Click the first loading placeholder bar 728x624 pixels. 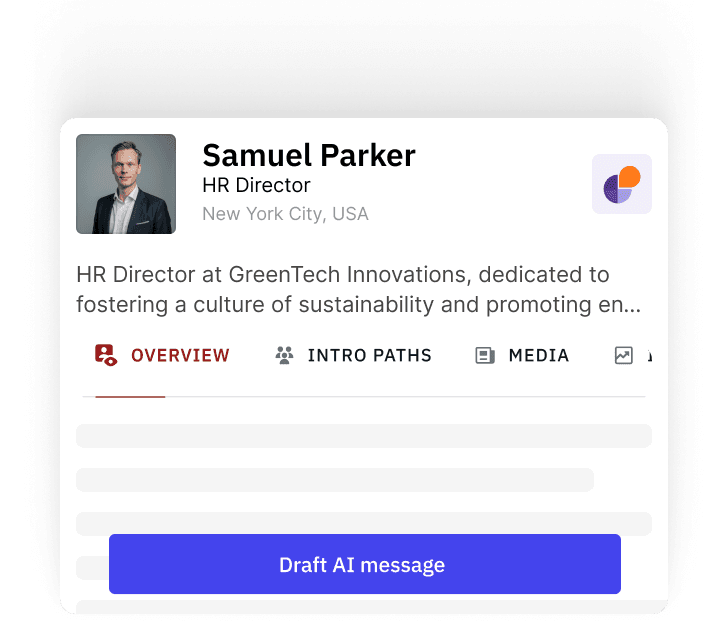[x=364, y=436]
